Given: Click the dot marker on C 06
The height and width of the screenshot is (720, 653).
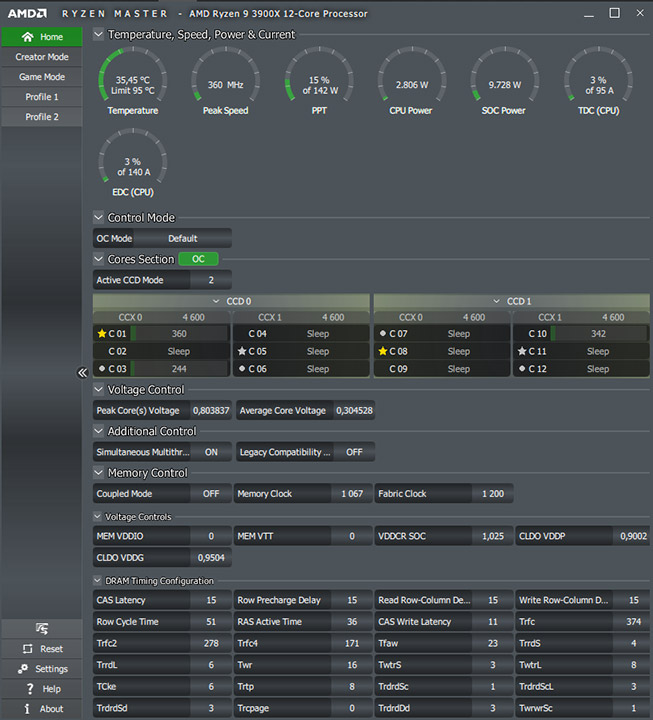Looking at the screenshot, I should [x=242, y=368].
